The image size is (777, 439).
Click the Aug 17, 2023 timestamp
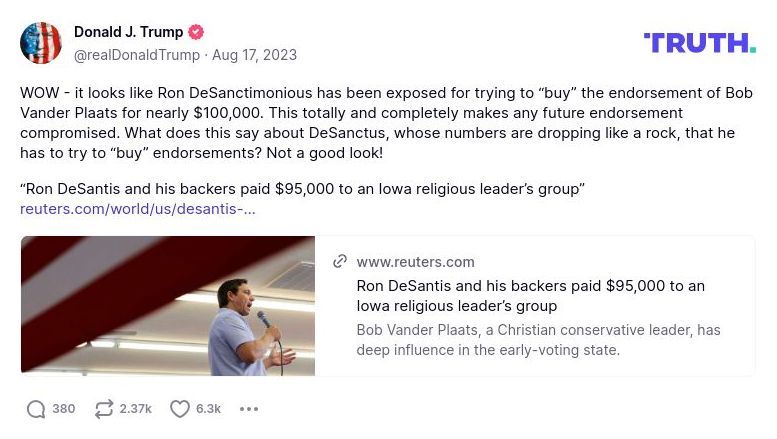click(254, 55)
